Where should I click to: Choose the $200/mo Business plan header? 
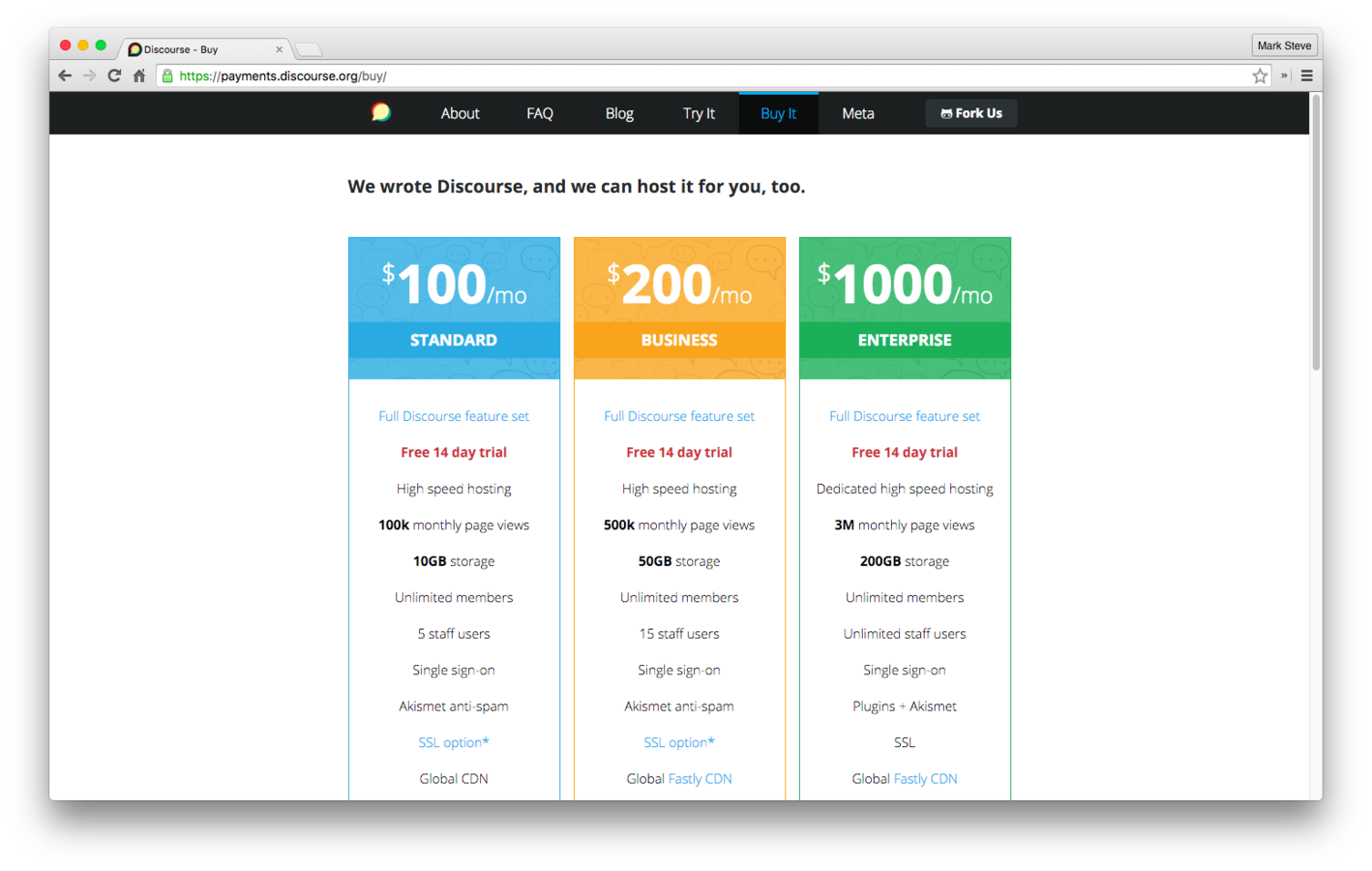tap(679, 308)
